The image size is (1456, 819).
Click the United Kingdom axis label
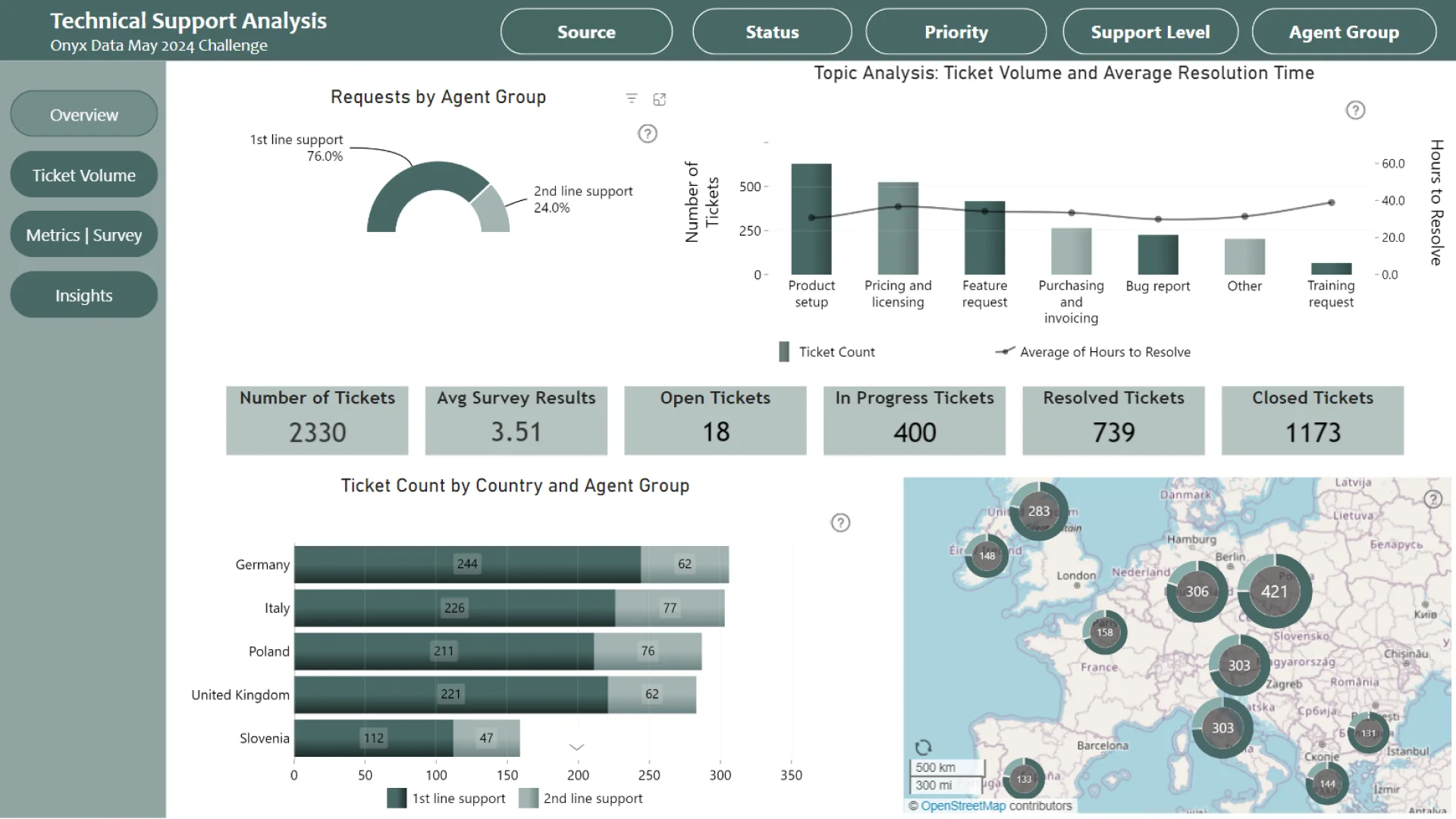240,695
